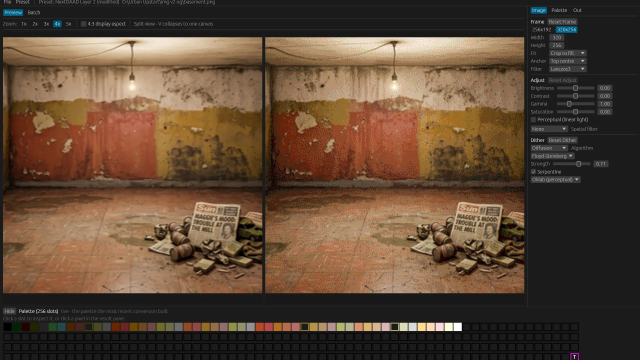Set zoom to 3x
The height and width of the screenshot is (360, 640).
click(46, 24)
